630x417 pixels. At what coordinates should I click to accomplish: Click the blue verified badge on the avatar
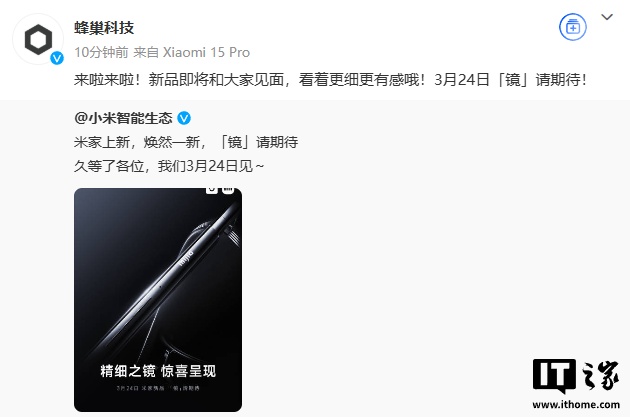coord(57,58)
